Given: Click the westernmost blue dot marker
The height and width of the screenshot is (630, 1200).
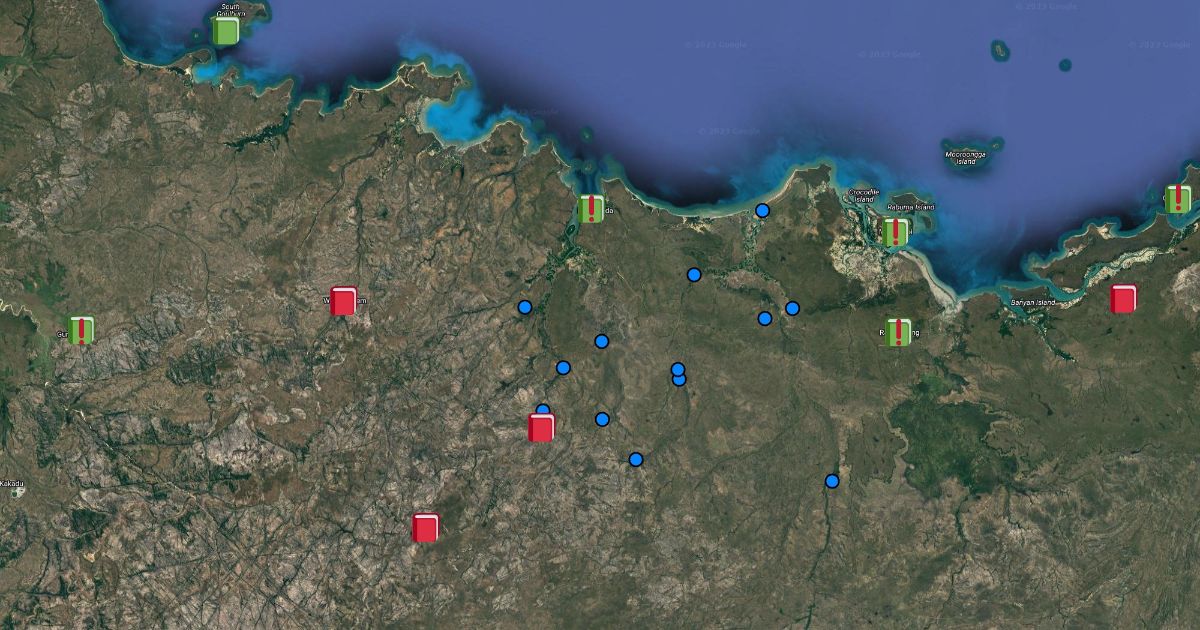Looking at the screenshot, I should point(524,307).
